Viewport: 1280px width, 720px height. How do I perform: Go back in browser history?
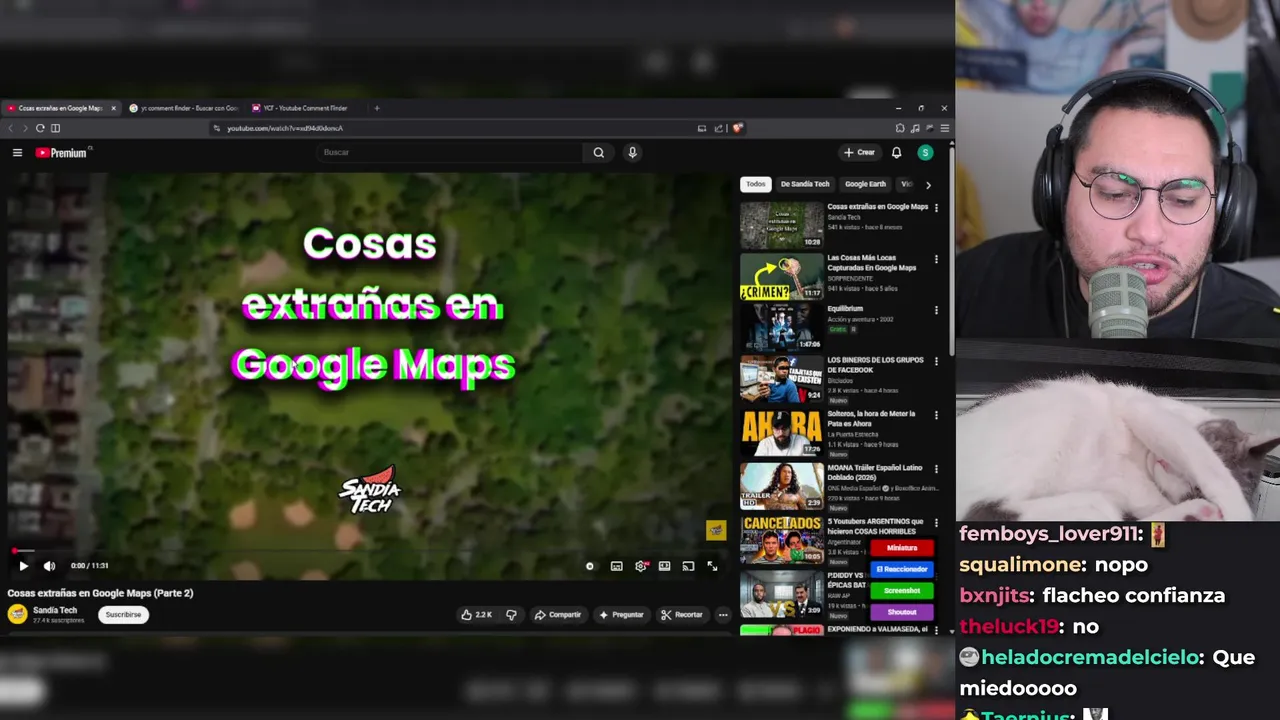tap(11, 128)
